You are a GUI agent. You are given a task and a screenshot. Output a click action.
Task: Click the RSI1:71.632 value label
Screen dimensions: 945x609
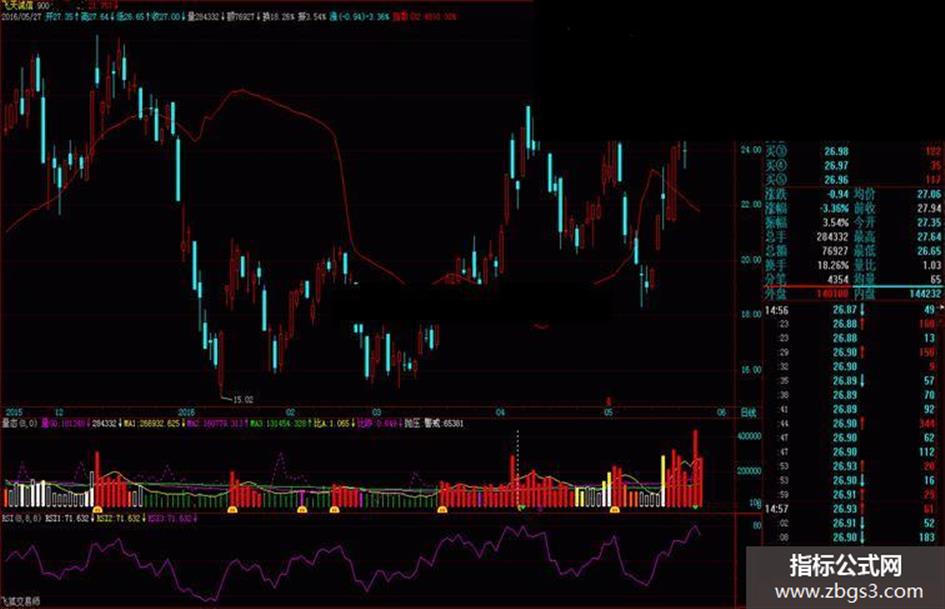[67, 518]
